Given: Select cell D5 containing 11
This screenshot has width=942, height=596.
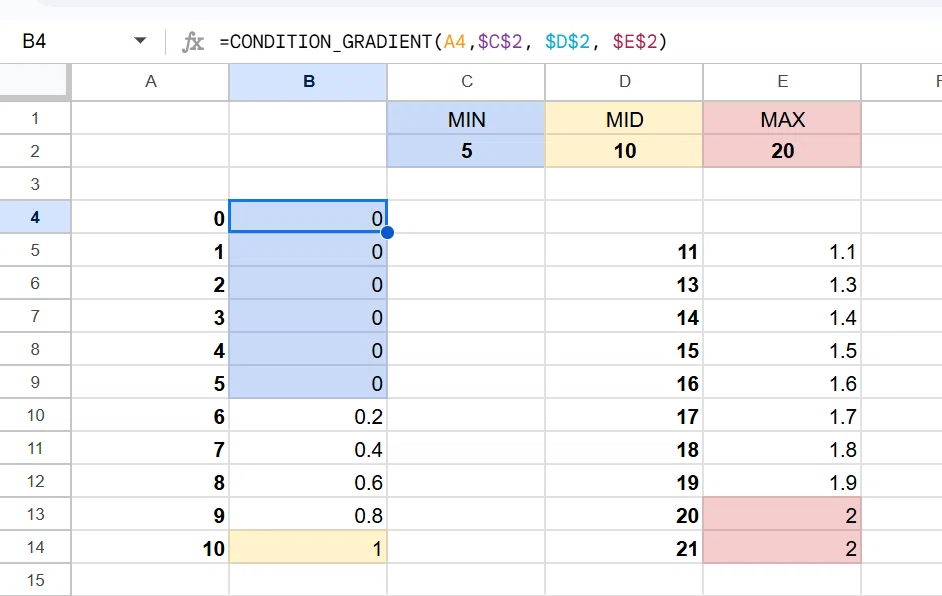Looking at the screenshot, I should (x=624, y=250).
